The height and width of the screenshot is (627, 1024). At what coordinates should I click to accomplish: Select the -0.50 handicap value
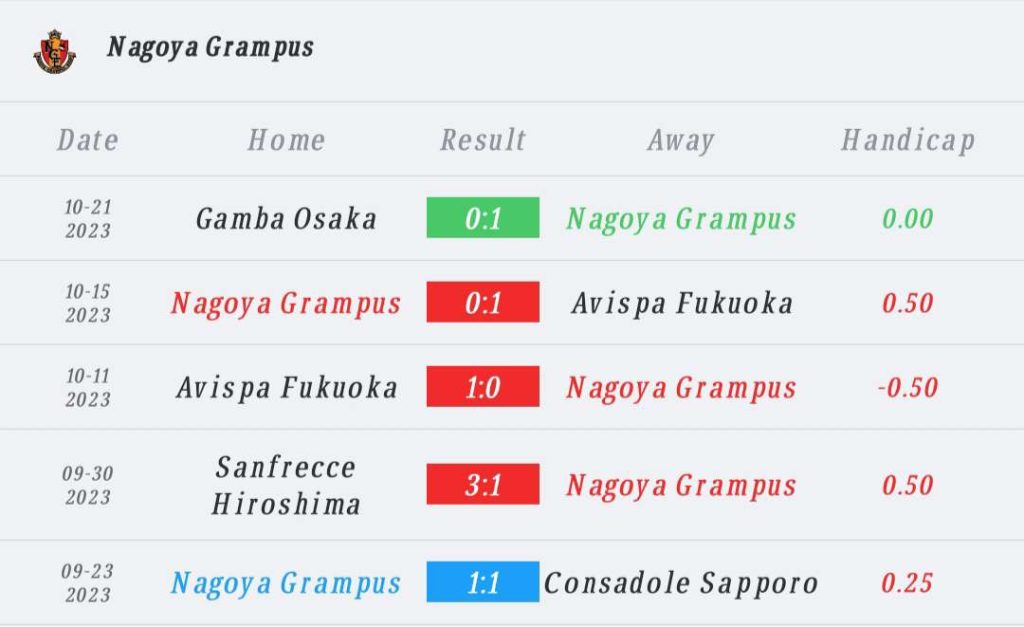[908, 387]
